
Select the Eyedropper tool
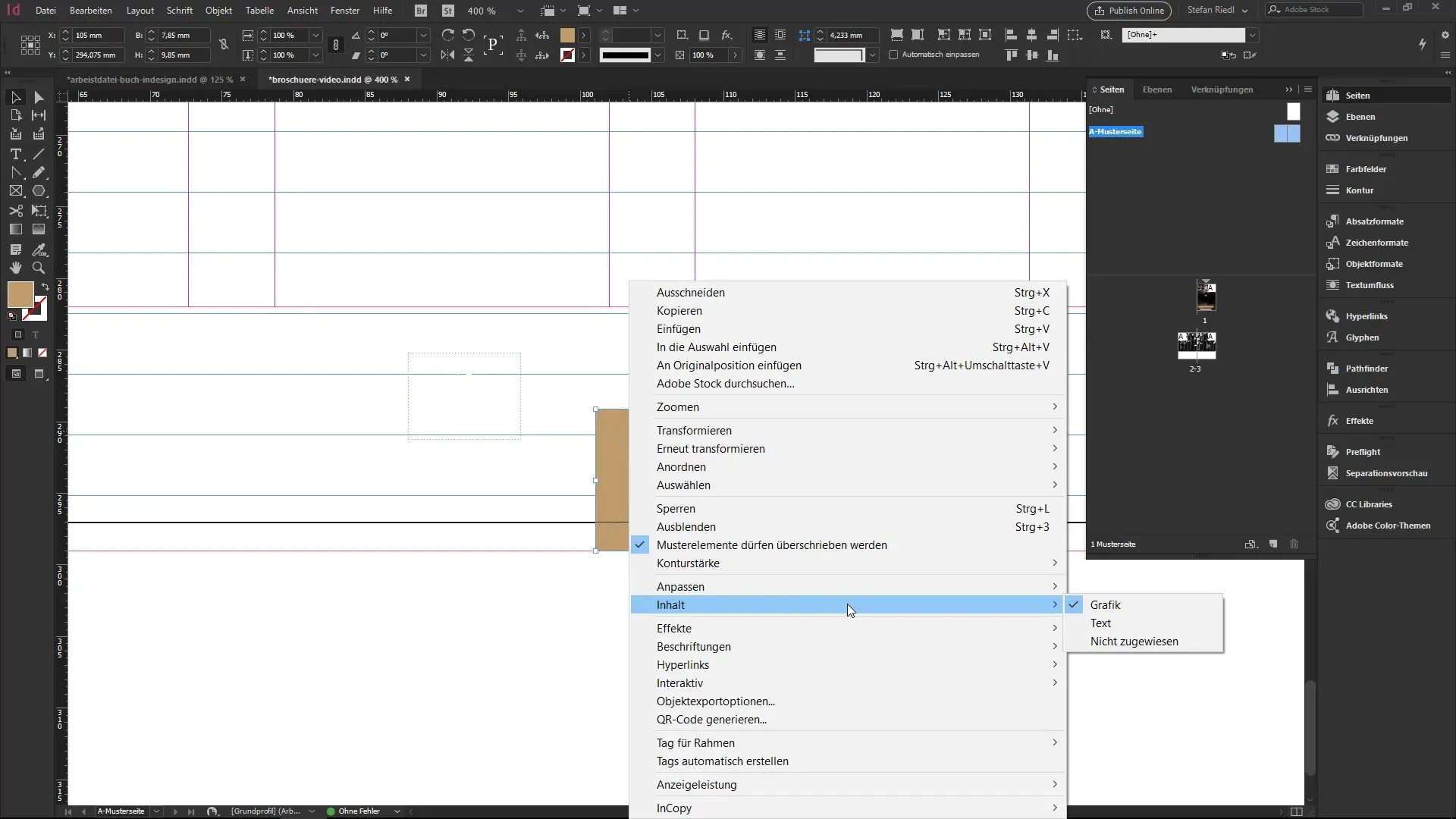(39, 249)
